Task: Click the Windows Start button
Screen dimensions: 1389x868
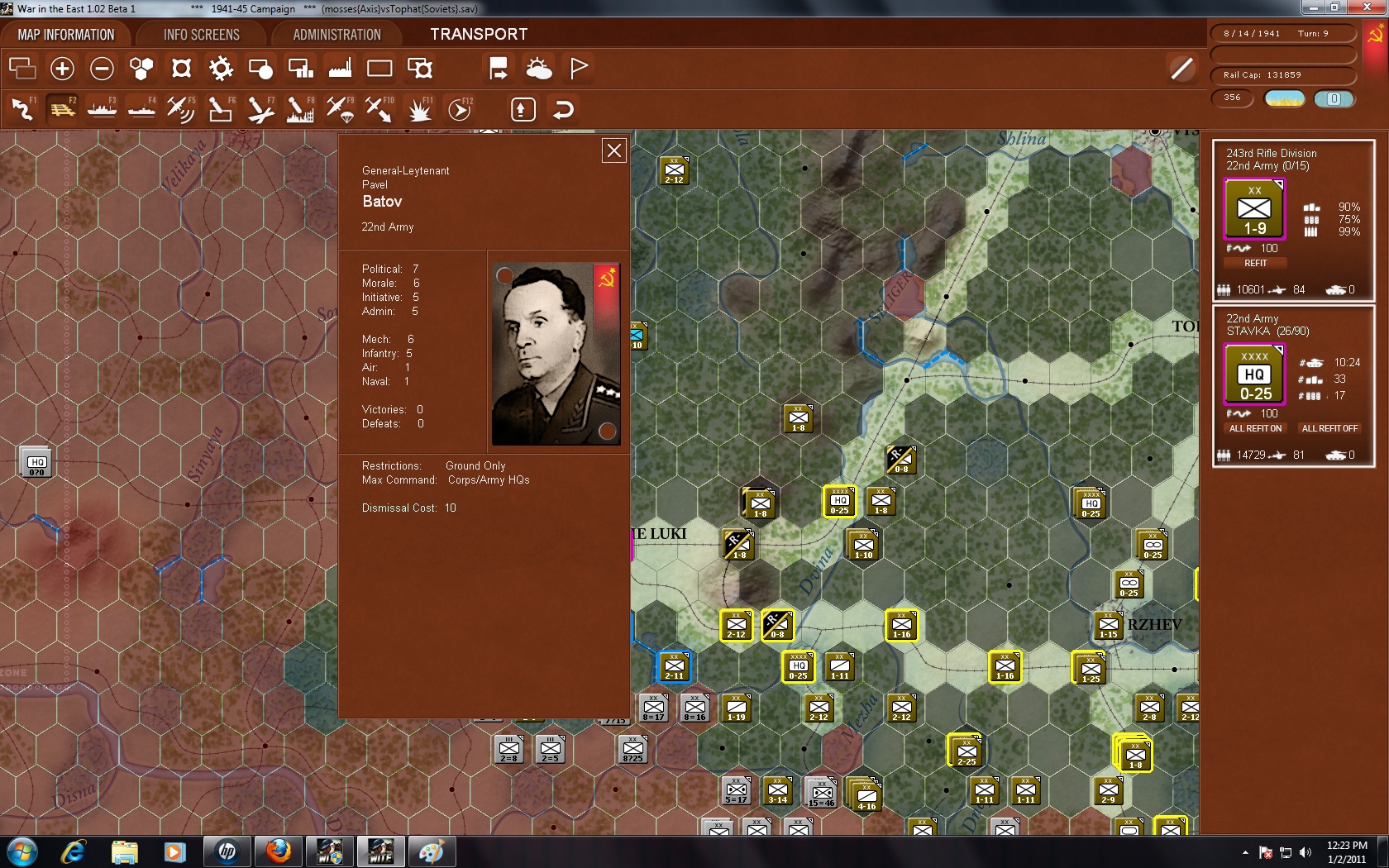Action: pos(21,851)
